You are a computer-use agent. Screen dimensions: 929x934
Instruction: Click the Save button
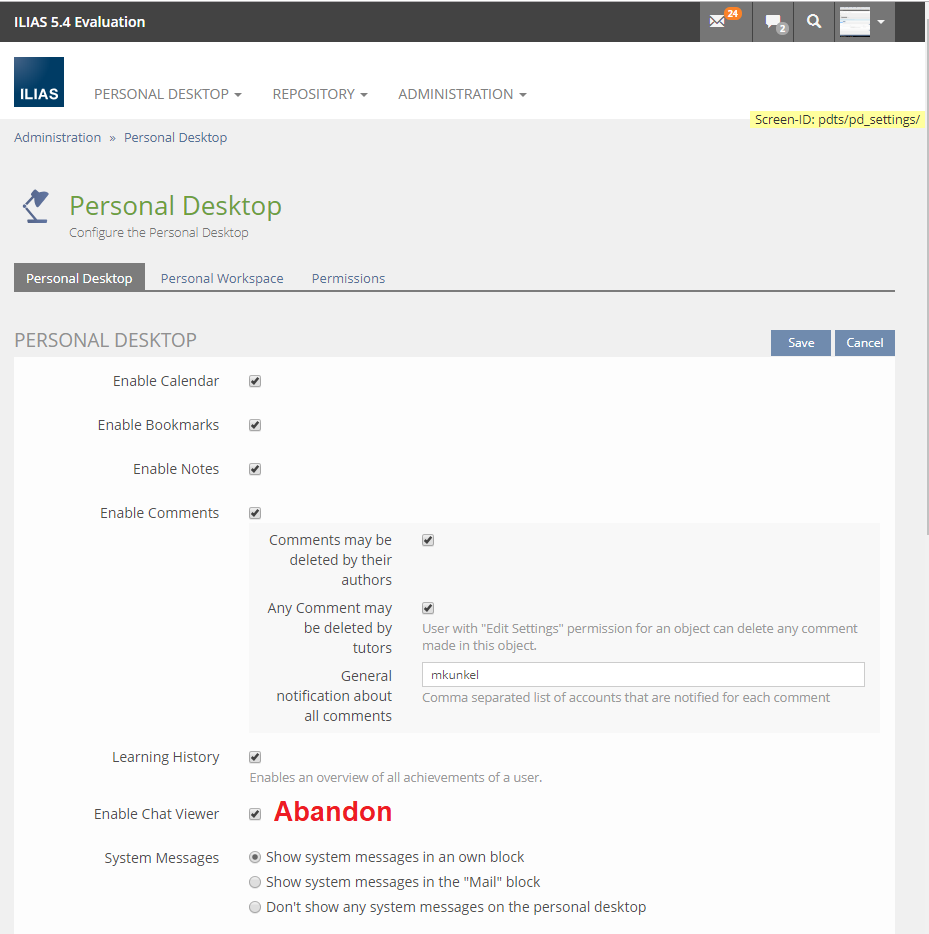(800, 343)
